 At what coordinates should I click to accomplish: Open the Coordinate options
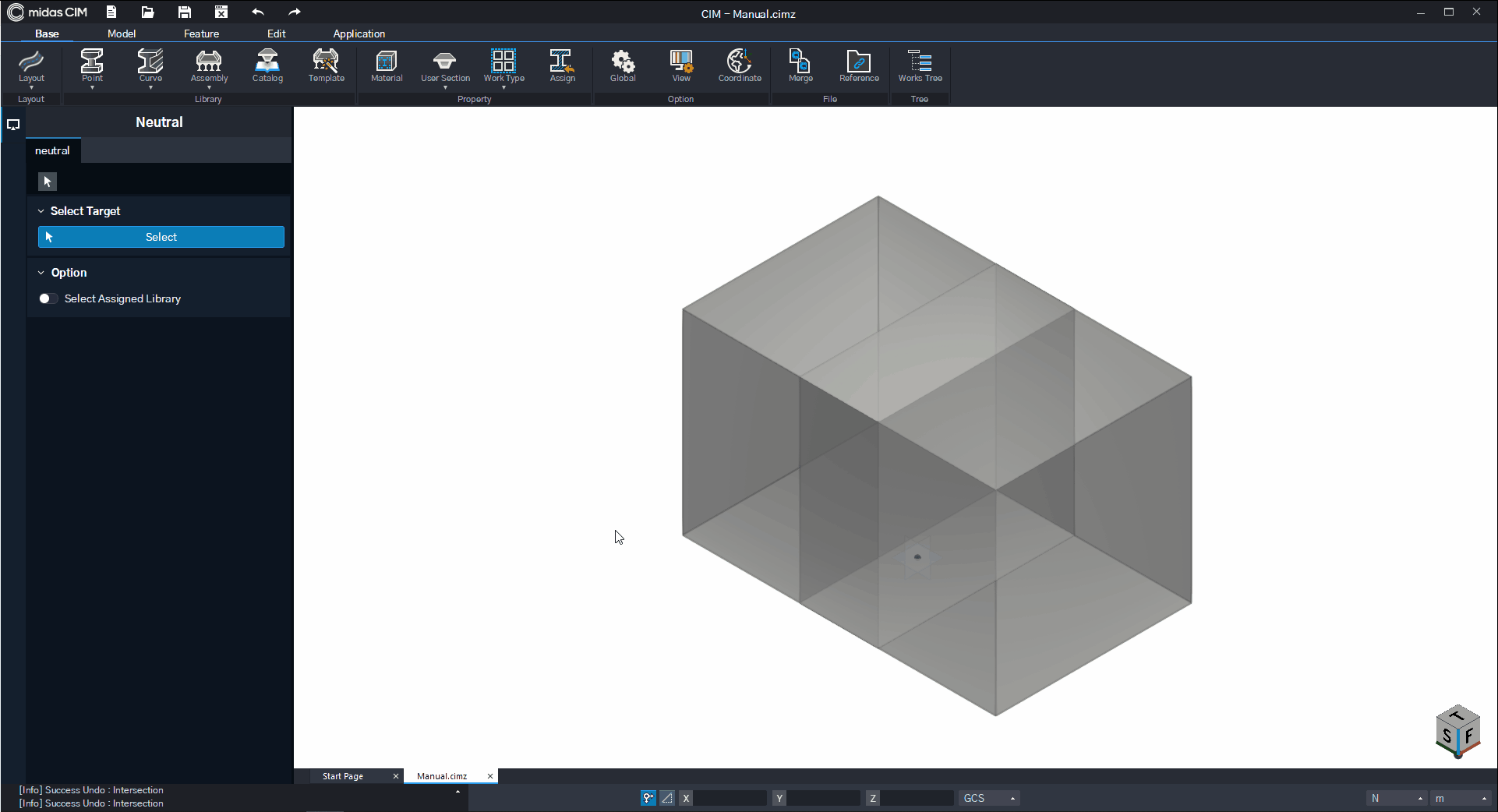740,65
